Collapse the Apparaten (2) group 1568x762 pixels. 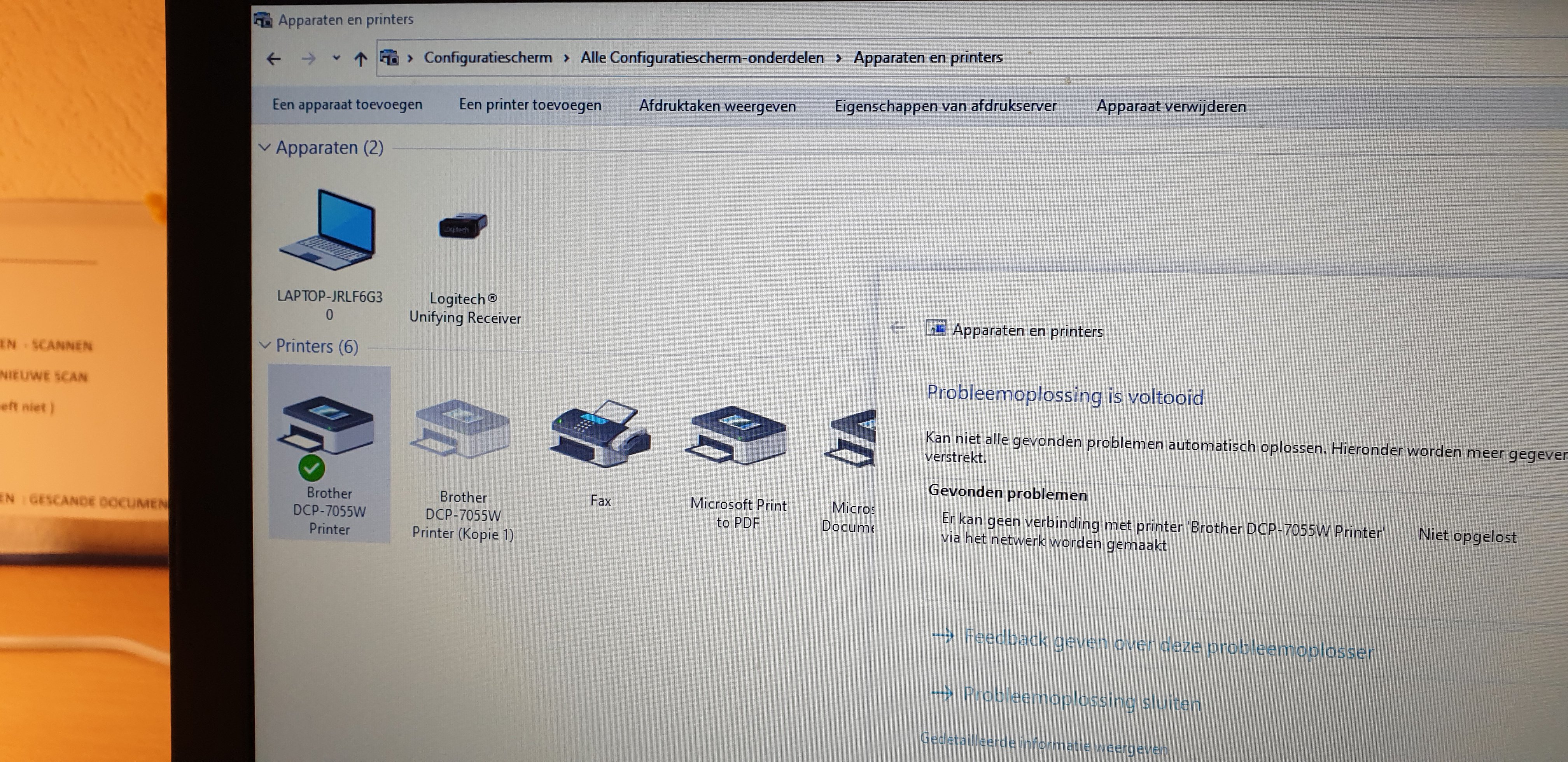click(x=265, y=147)
